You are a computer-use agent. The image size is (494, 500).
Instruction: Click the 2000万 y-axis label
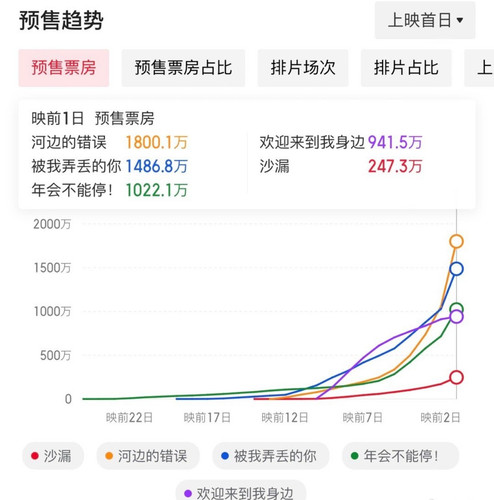click(52, 224)
